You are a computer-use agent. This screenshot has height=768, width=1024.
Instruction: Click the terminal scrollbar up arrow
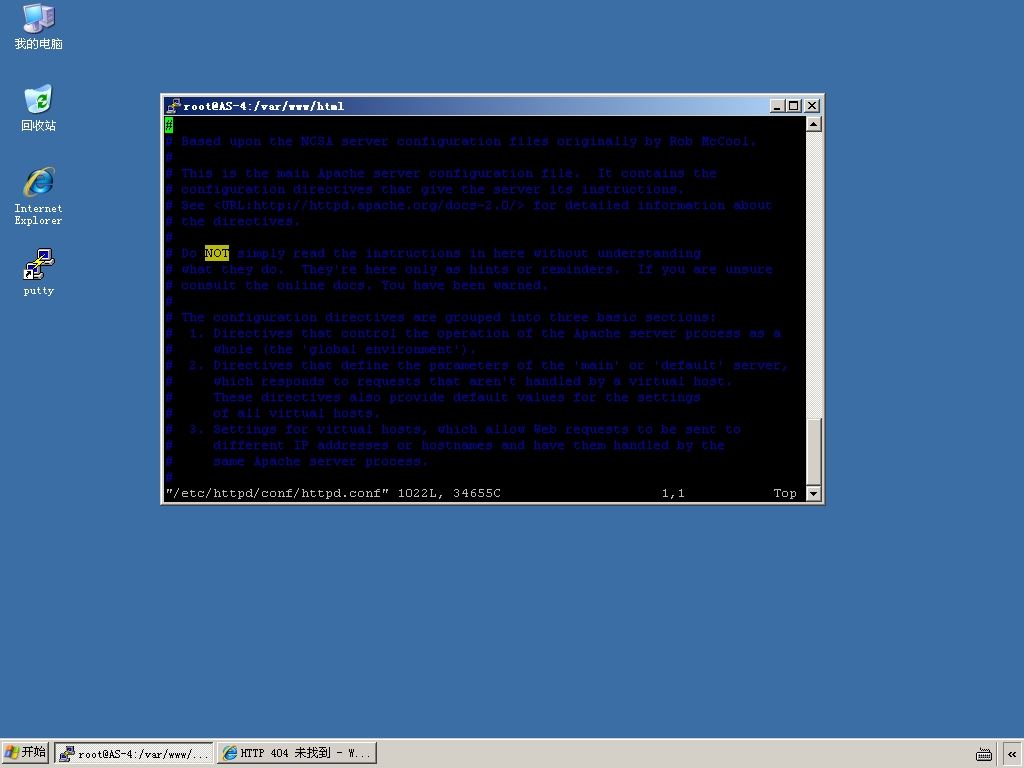(813, 124)
